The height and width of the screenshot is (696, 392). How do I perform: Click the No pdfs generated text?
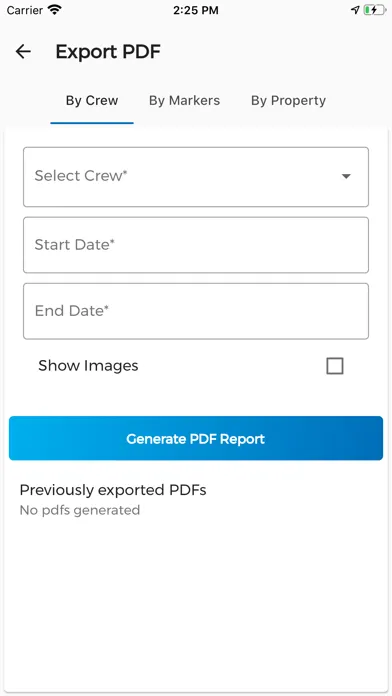coord(79,510)
